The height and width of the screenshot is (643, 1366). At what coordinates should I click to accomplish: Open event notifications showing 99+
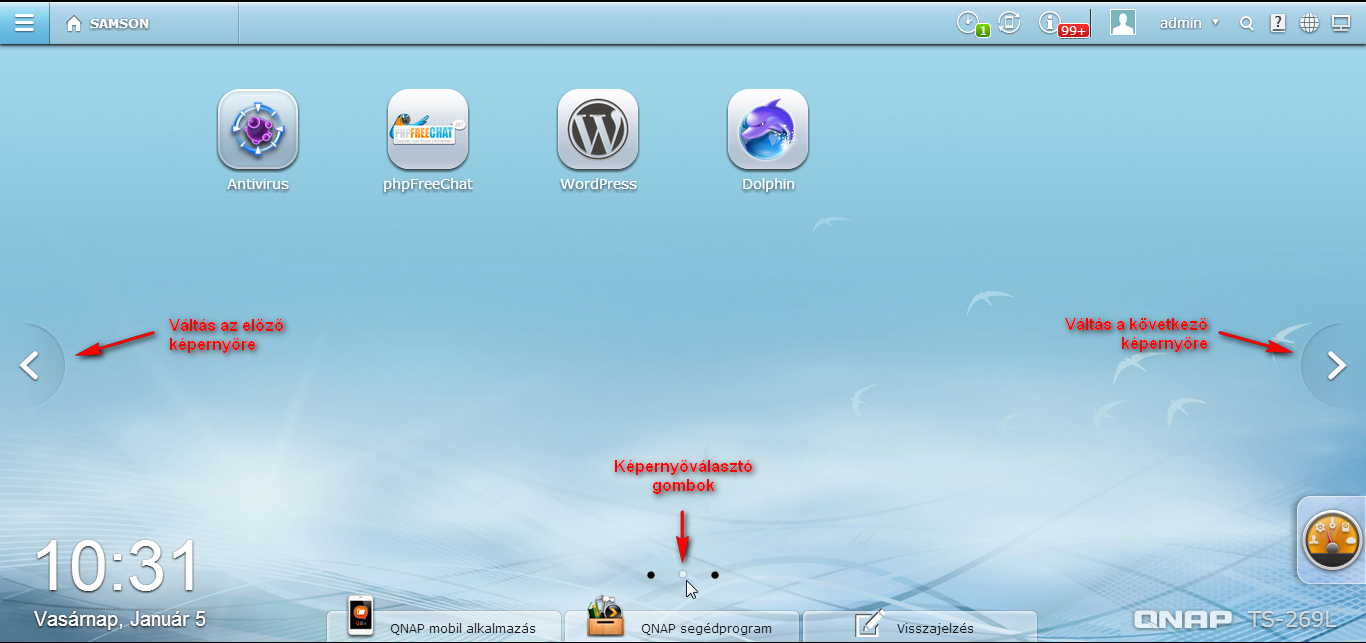pos(1050,23)
